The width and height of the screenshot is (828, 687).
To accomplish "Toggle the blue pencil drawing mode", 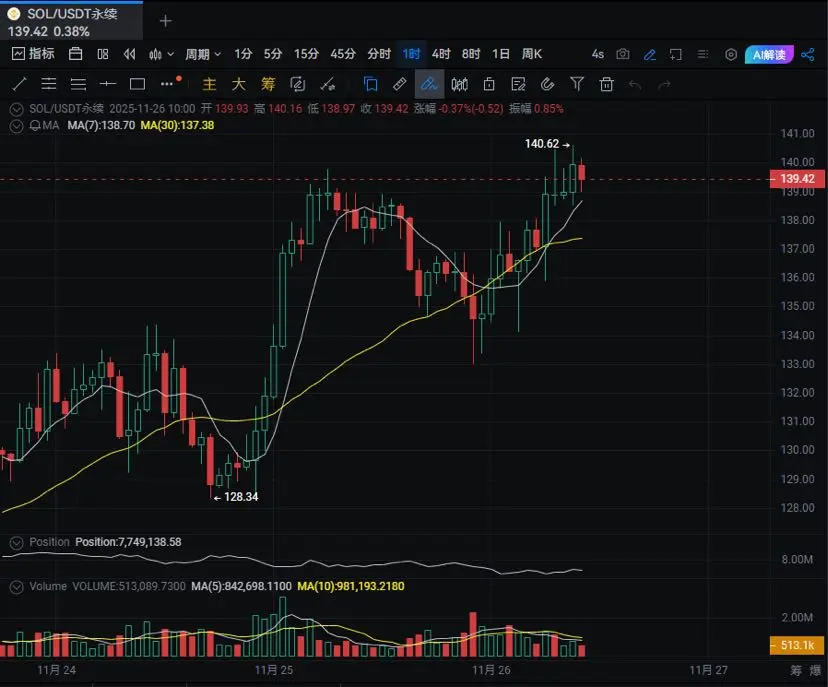I will point(650,54).
